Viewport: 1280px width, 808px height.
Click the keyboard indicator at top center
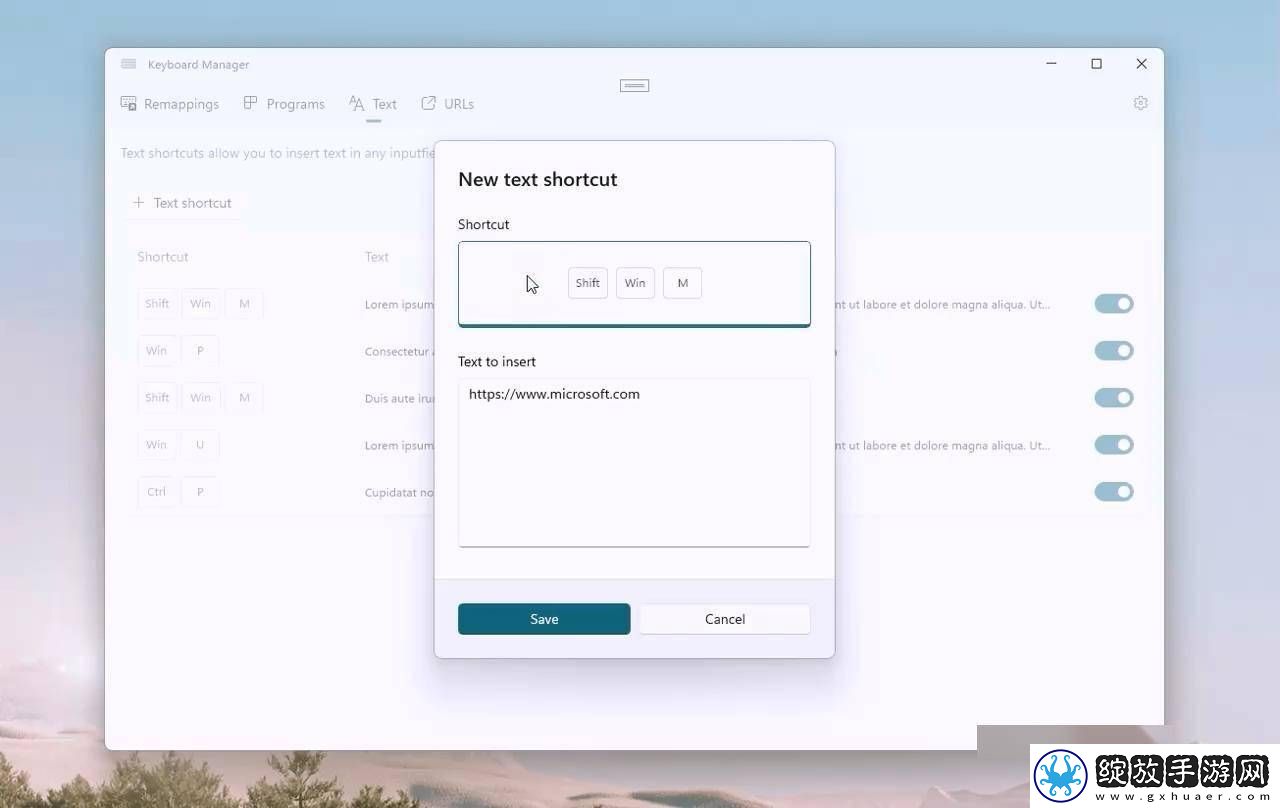(634, 86)
